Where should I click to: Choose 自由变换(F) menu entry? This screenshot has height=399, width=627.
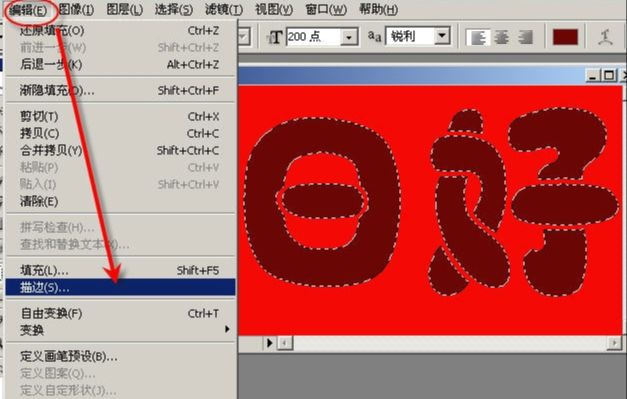120,313
